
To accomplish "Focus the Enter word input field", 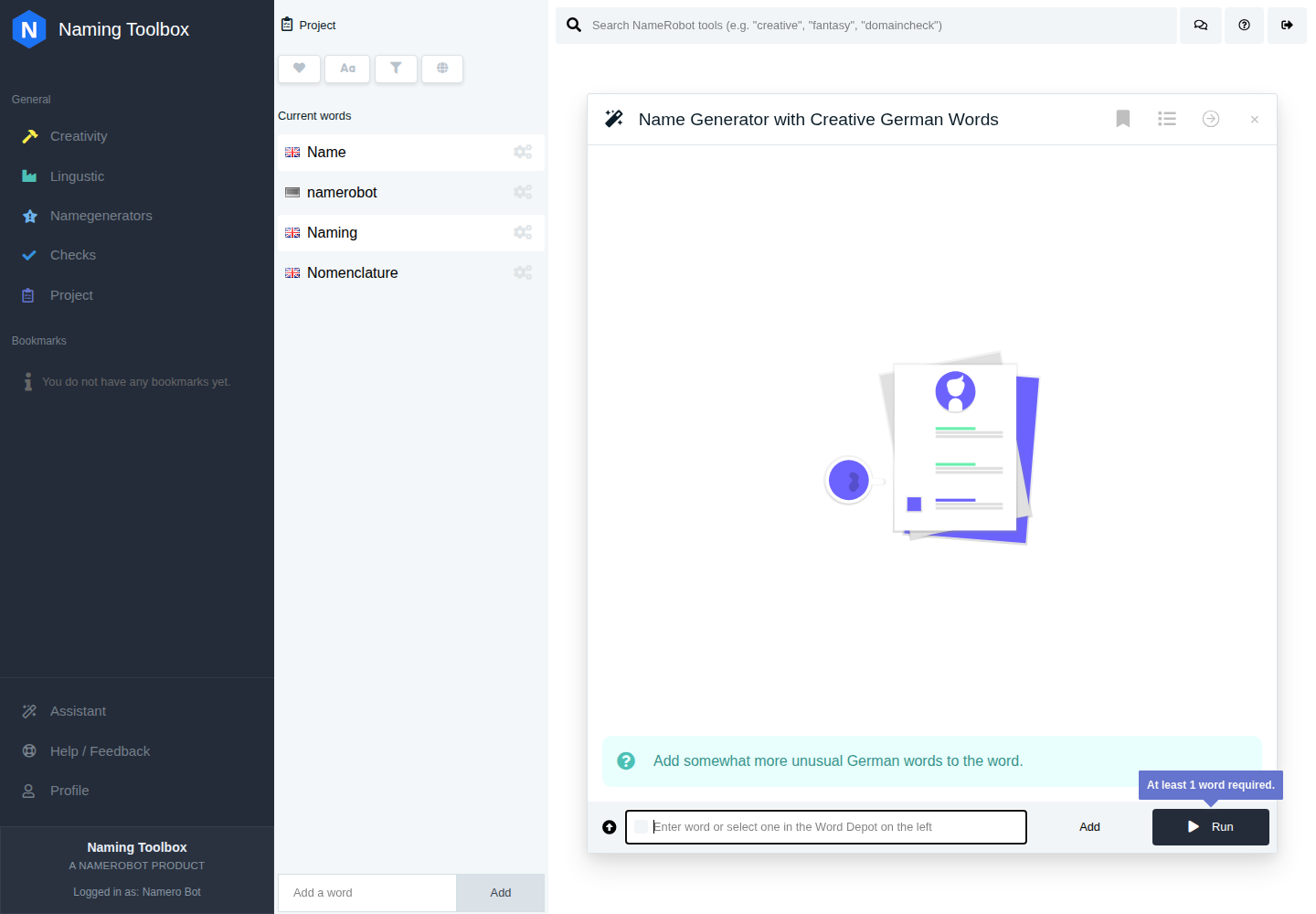I will (826, 827).
